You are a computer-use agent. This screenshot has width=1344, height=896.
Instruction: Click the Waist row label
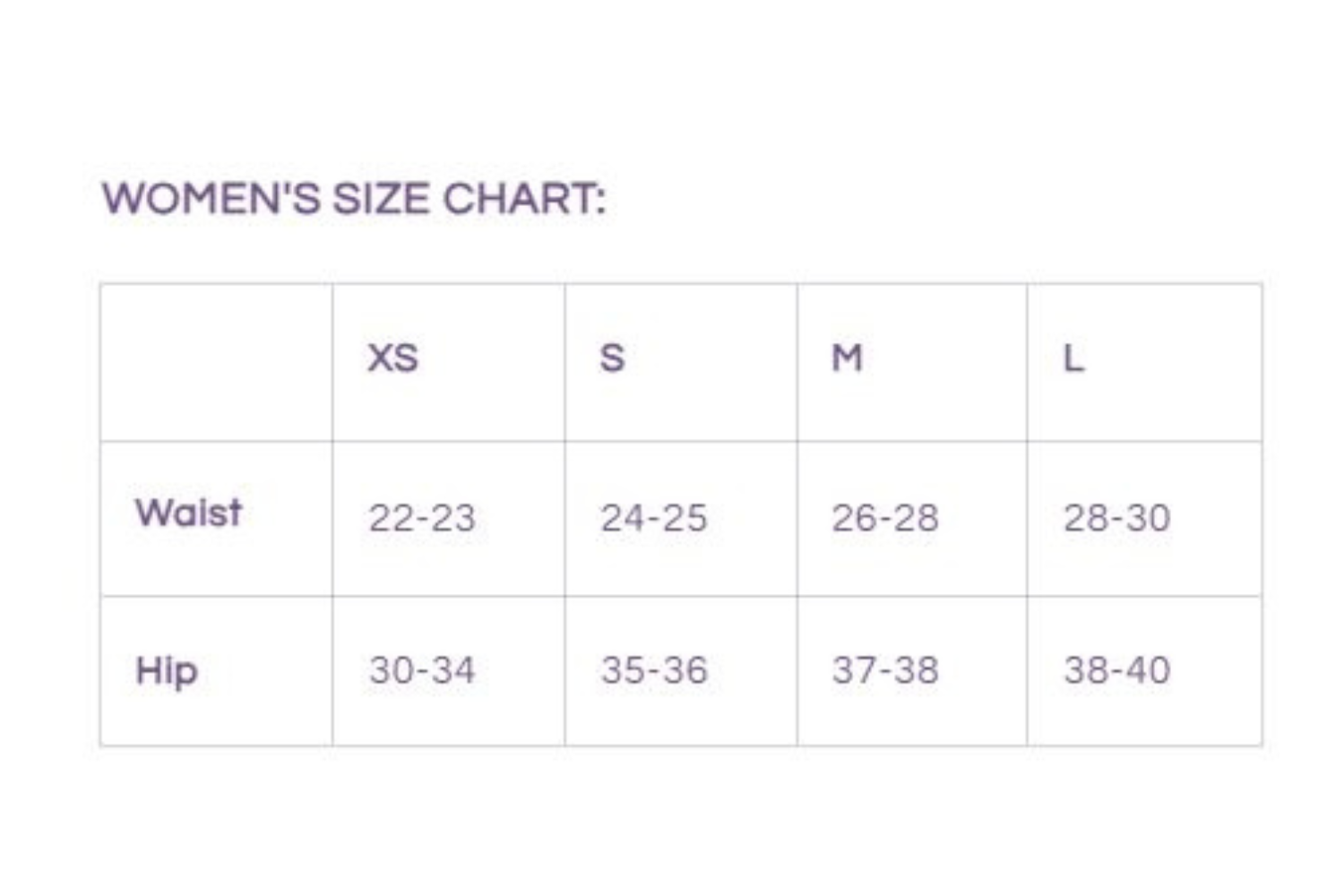pos(188,513)
